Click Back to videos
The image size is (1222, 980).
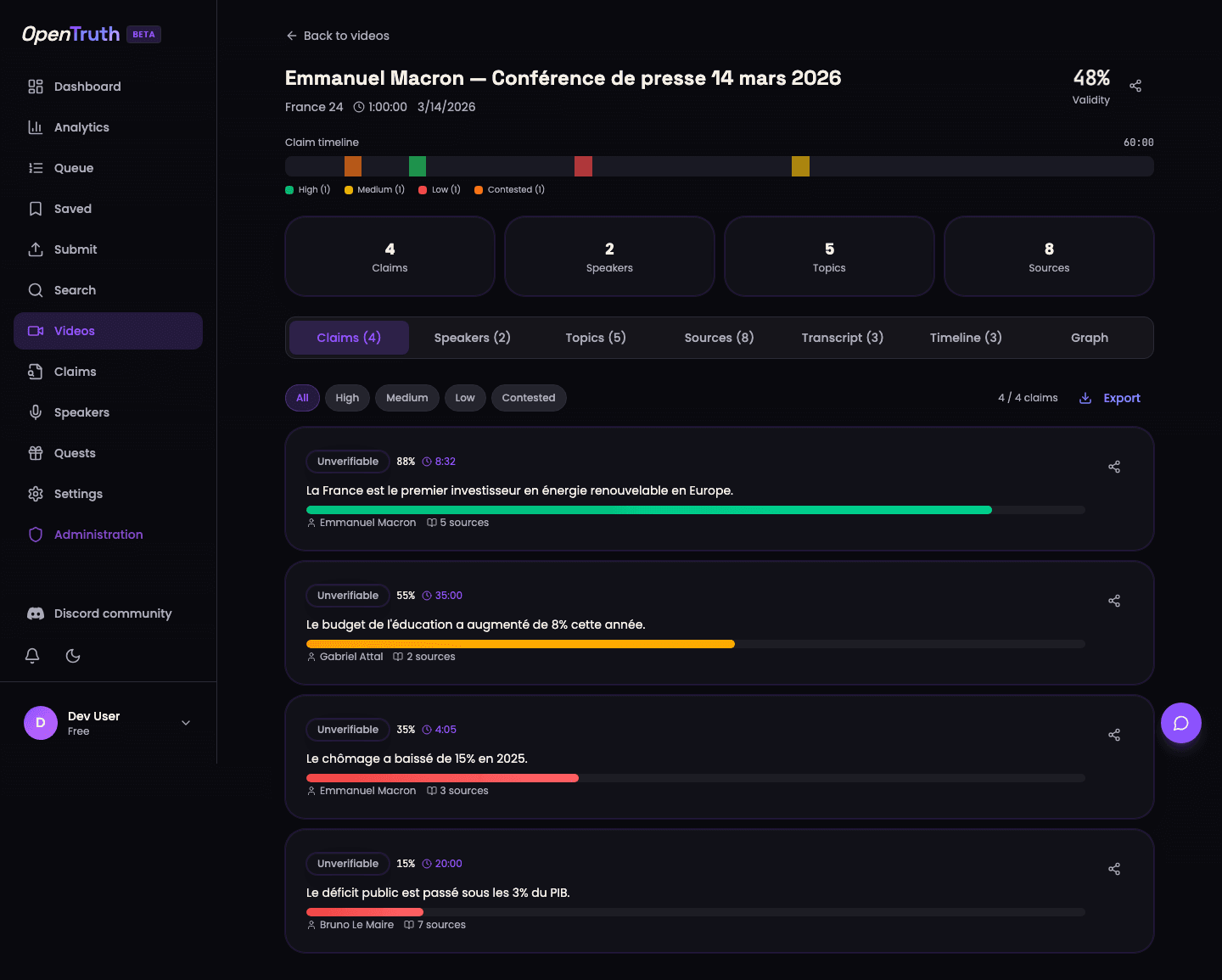point(337,36)
